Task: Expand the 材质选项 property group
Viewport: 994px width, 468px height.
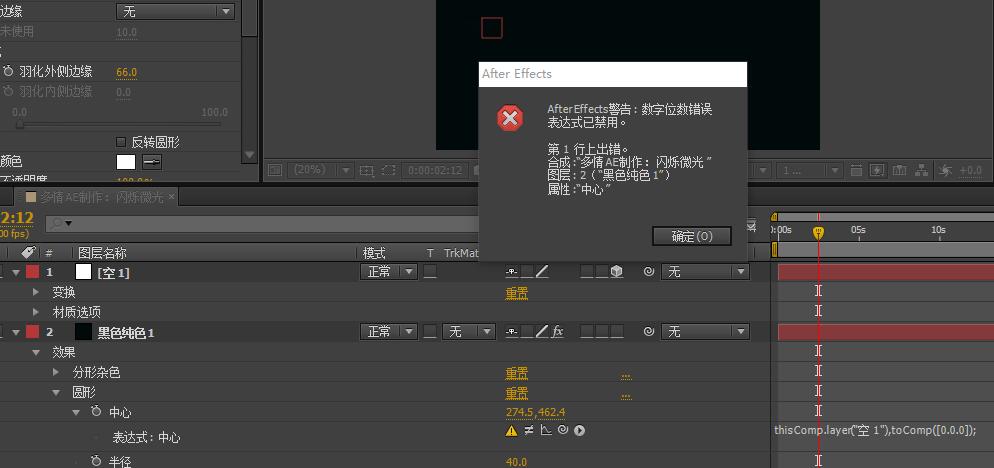Action: click(36, 312)
